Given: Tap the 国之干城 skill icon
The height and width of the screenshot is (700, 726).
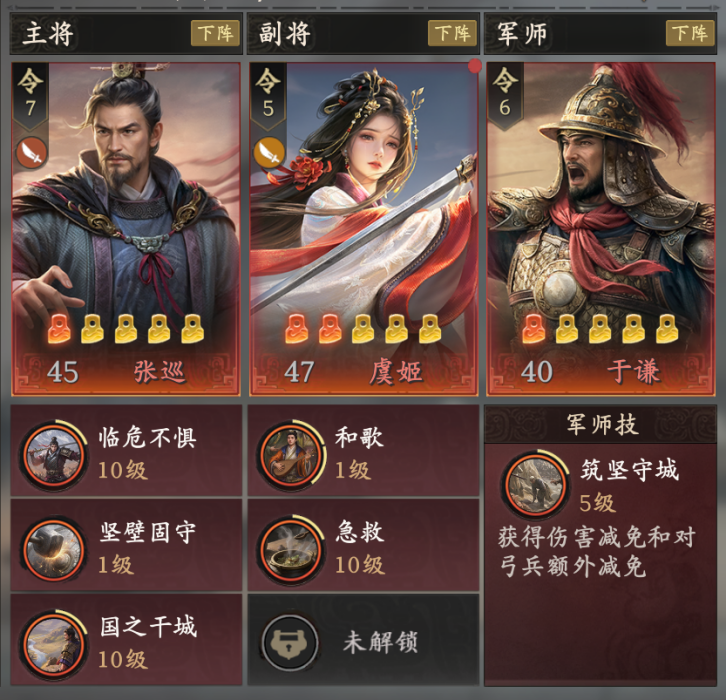Looking at the screenshot, I should (54, 644).
